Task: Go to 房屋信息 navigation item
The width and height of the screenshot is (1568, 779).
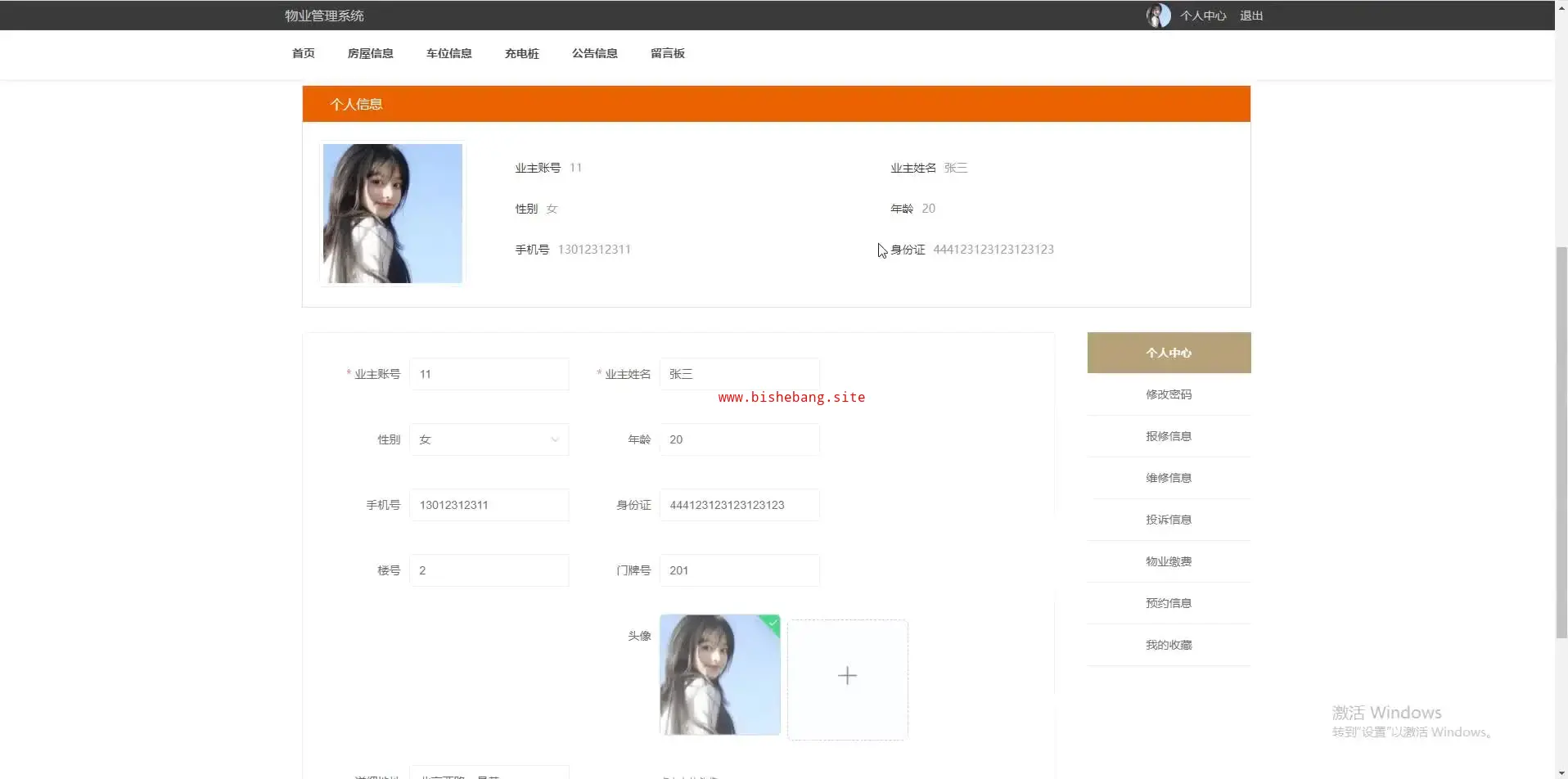Action: click(x=371, y=53)
